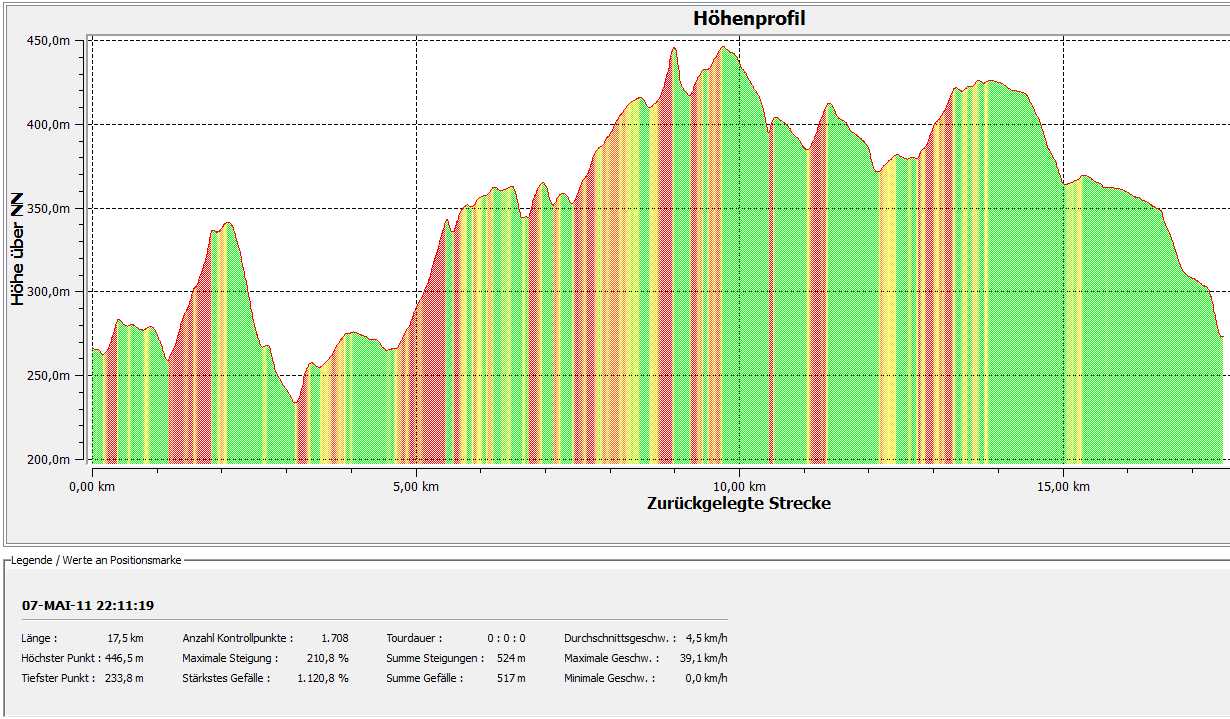
Task: Click the Anzahl Kontrollpunkte value 1.708
Action: [x=334, y=638]
